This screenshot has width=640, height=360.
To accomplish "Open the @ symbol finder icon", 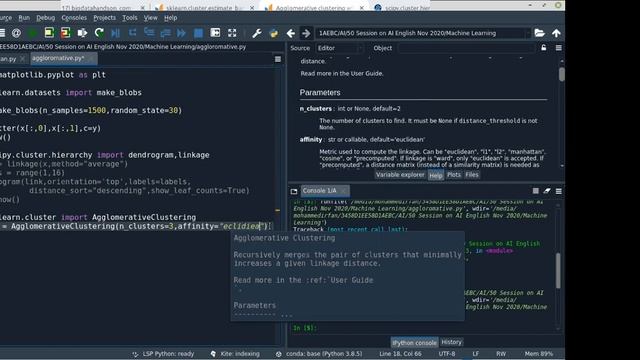I will click(16, 33).
